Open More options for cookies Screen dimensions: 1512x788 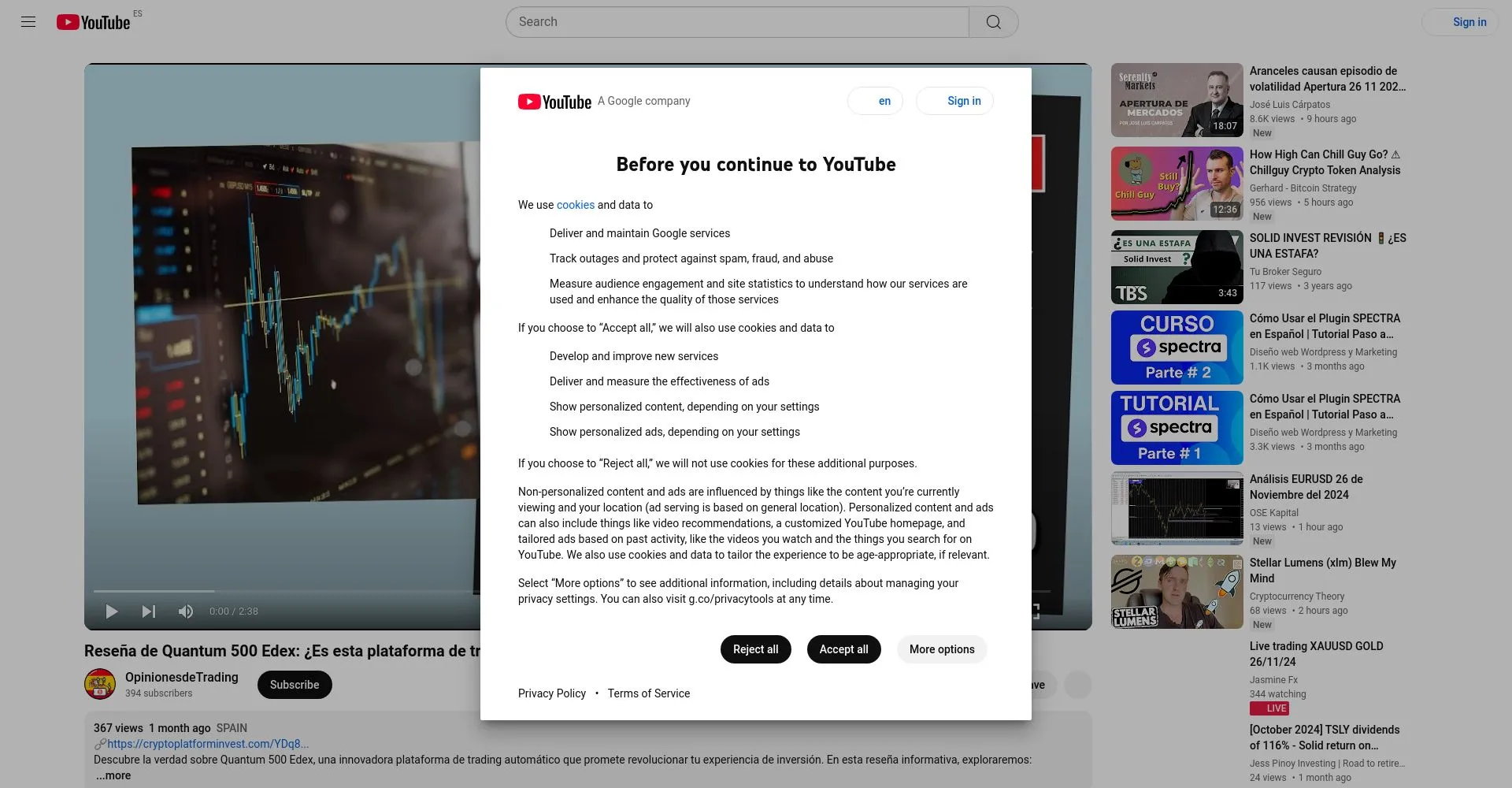click(942, 649)
